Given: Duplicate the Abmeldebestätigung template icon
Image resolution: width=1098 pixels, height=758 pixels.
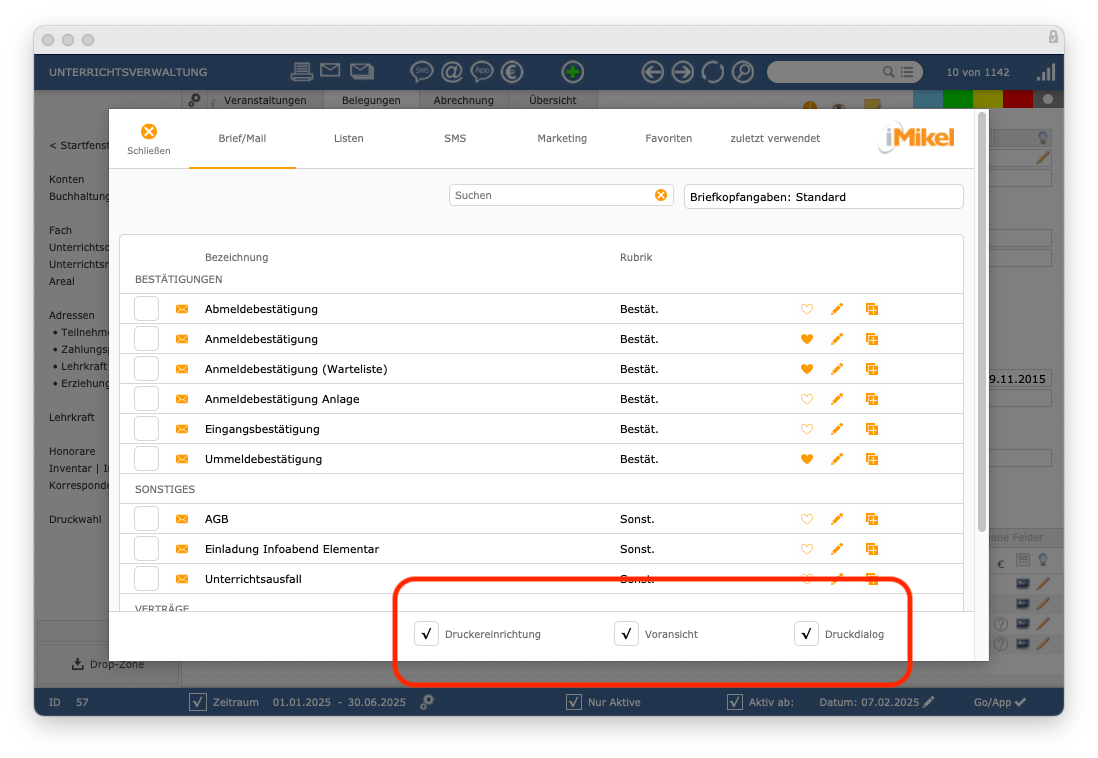Looking at the screenshot, I should click(872, 309).
